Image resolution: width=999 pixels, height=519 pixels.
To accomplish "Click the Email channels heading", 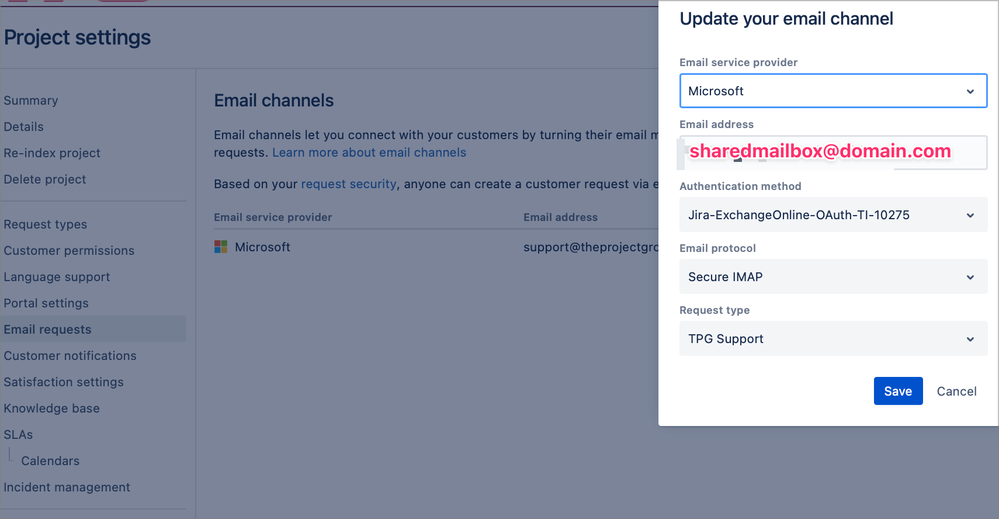I will point(274,101).
